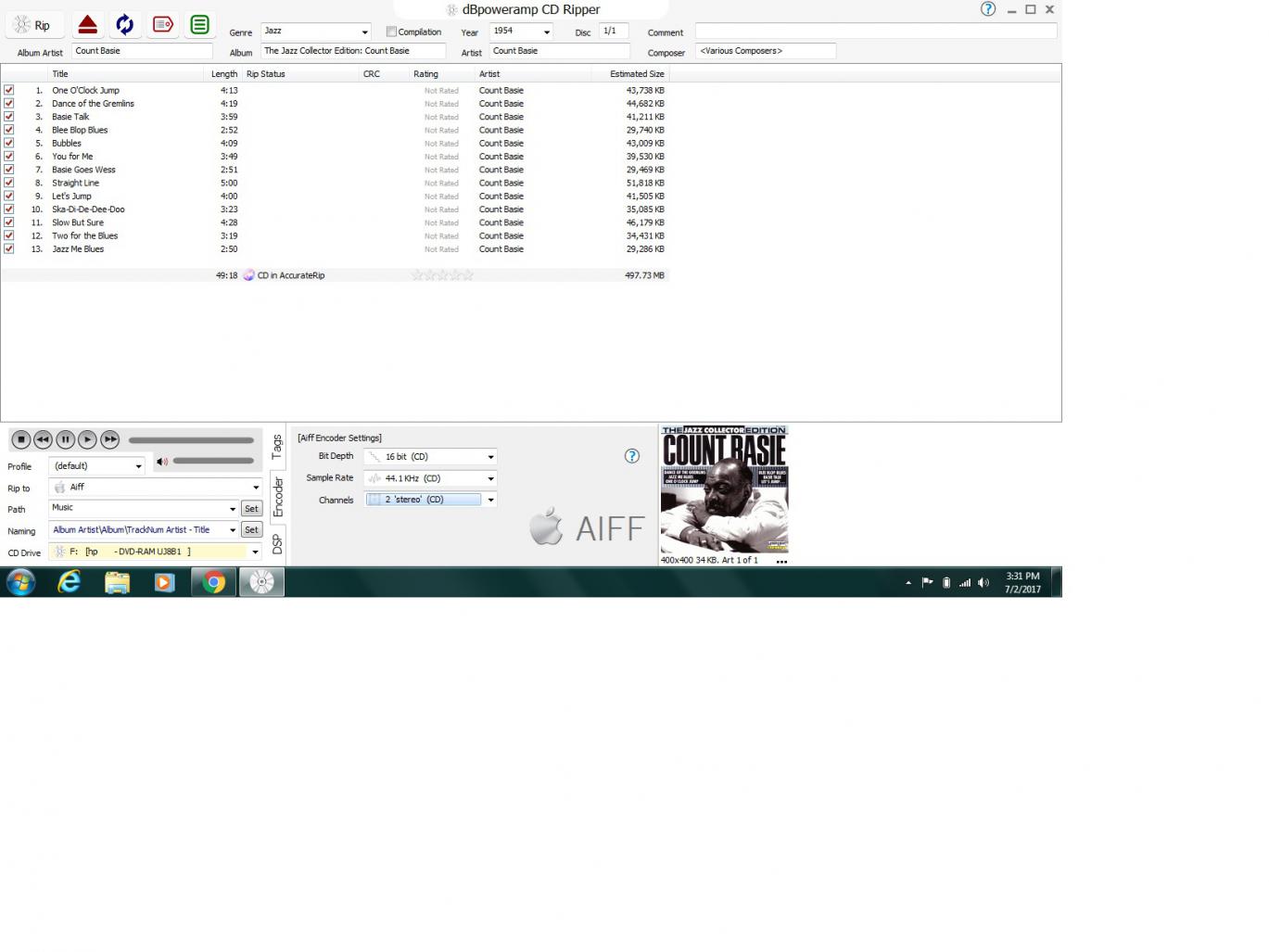Open the green options list icon

(x=199, y=25)
